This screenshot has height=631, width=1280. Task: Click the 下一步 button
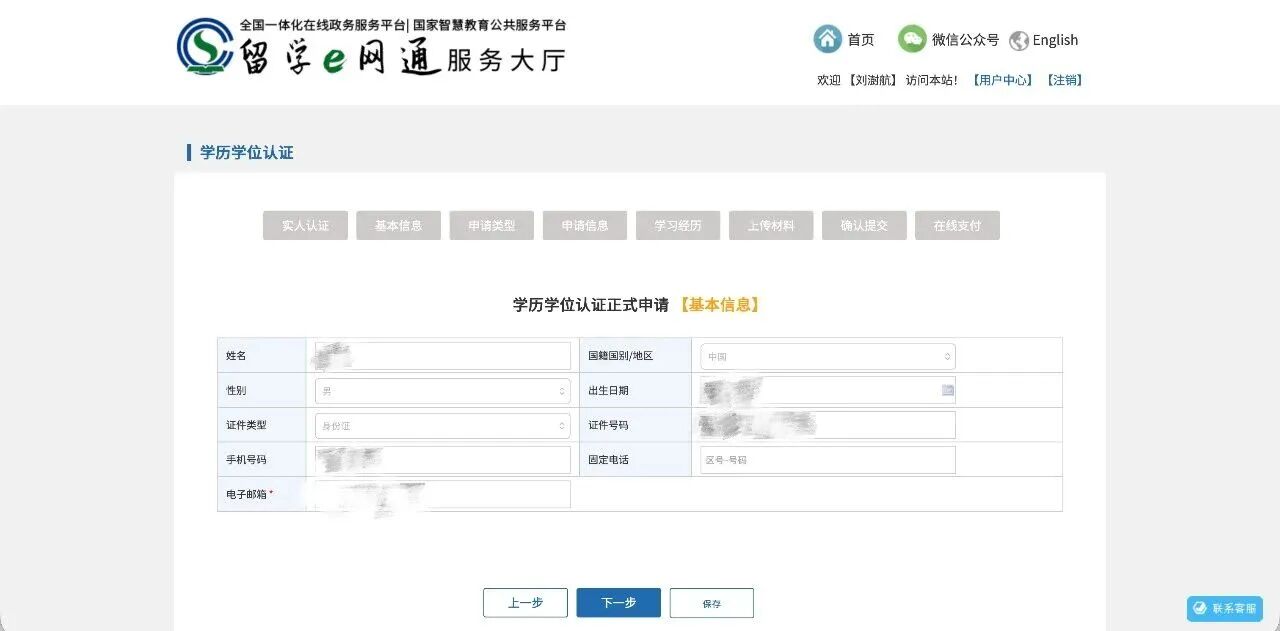pos(618,602)
